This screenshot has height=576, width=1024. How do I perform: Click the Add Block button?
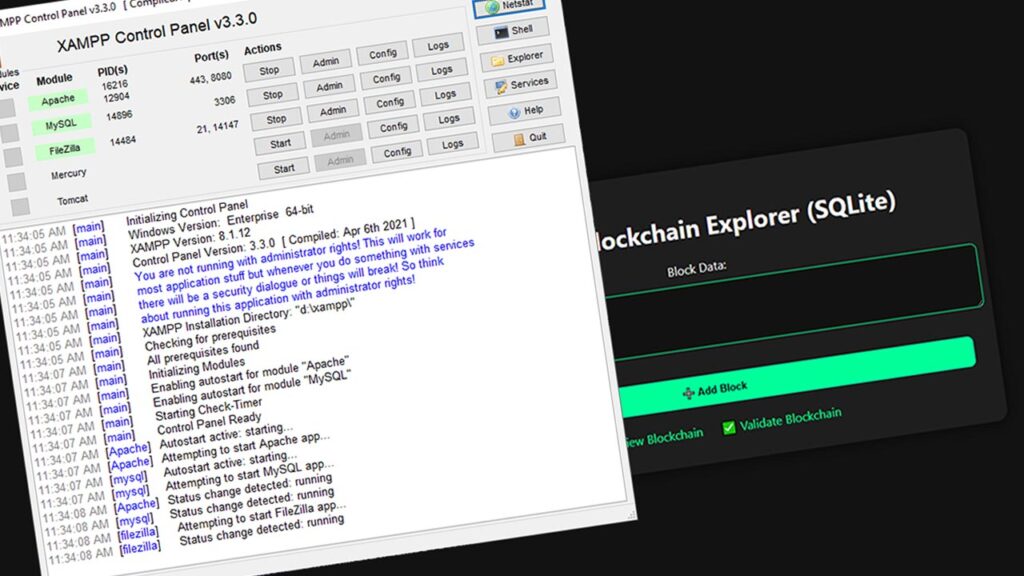tap(797, 377)
